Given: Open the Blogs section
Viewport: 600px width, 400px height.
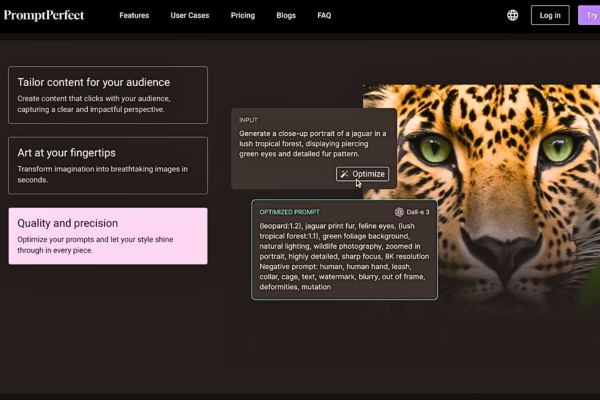Looking at the screenshot, I should (286, 16).
